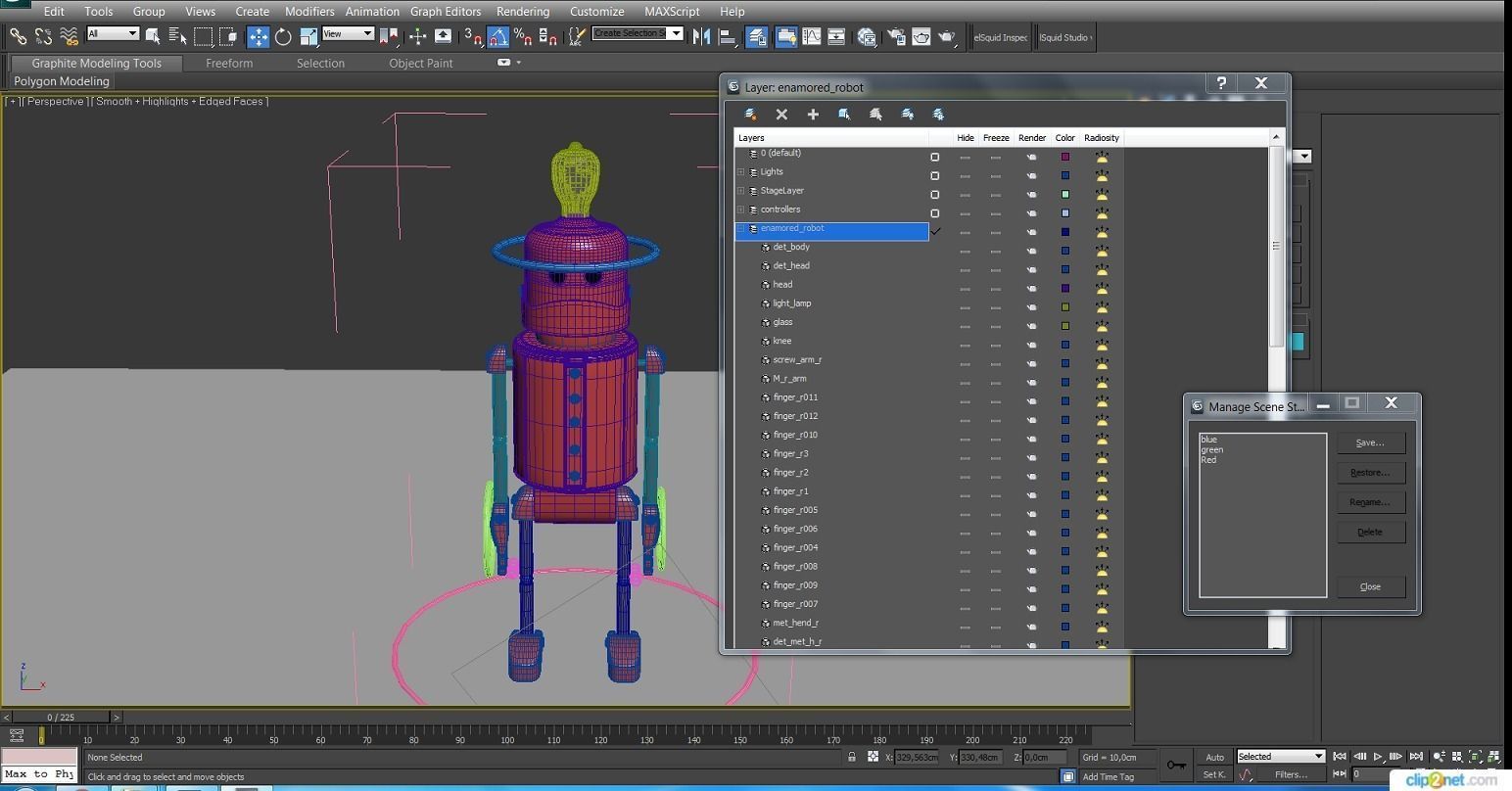Expand the controllers layer
Screen dimensions: 1512x791
coord(741,209)
